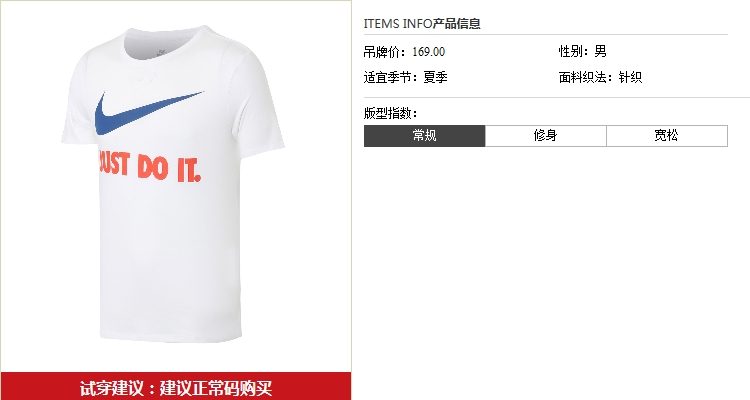This screenshot has height=400, width=750.
Task: Click the red JUST DO IT text
Action: click(150, 167)
